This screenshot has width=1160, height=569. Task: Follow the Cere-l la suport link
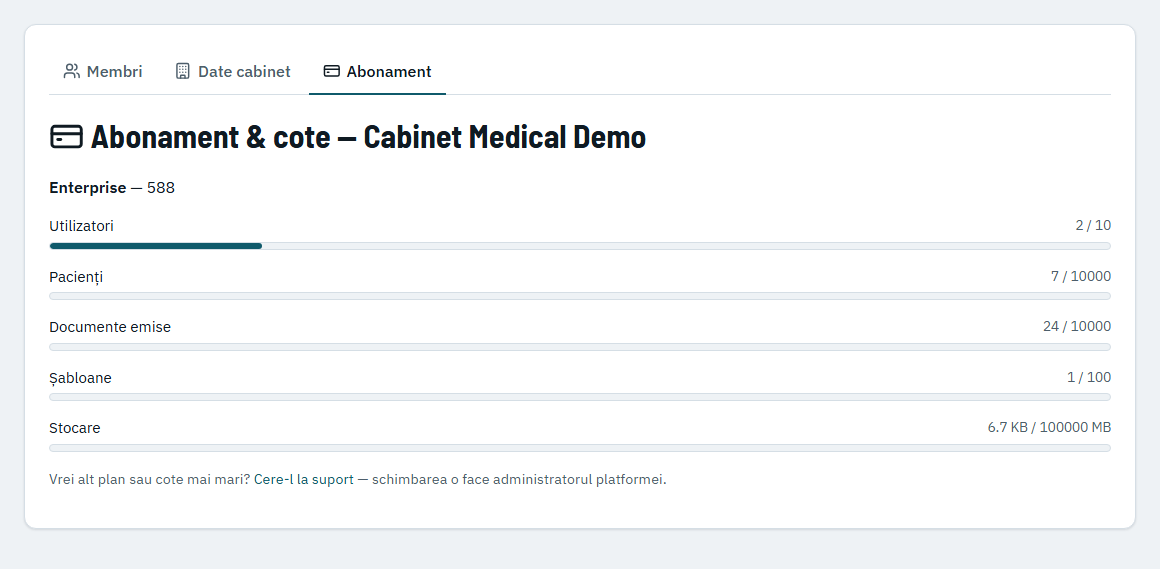tap(303, 479)
